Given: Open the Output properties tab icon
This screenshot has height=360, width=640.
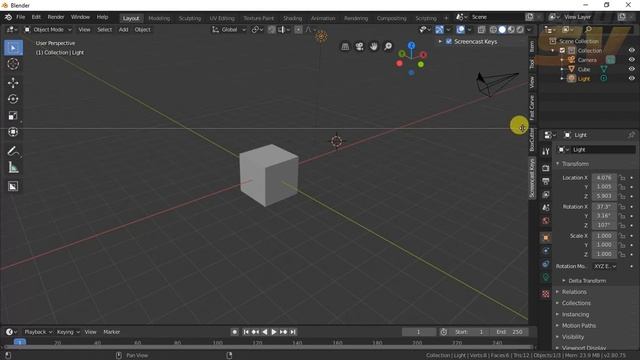Looking at the screenshot, I should click(x=546, y=181).
